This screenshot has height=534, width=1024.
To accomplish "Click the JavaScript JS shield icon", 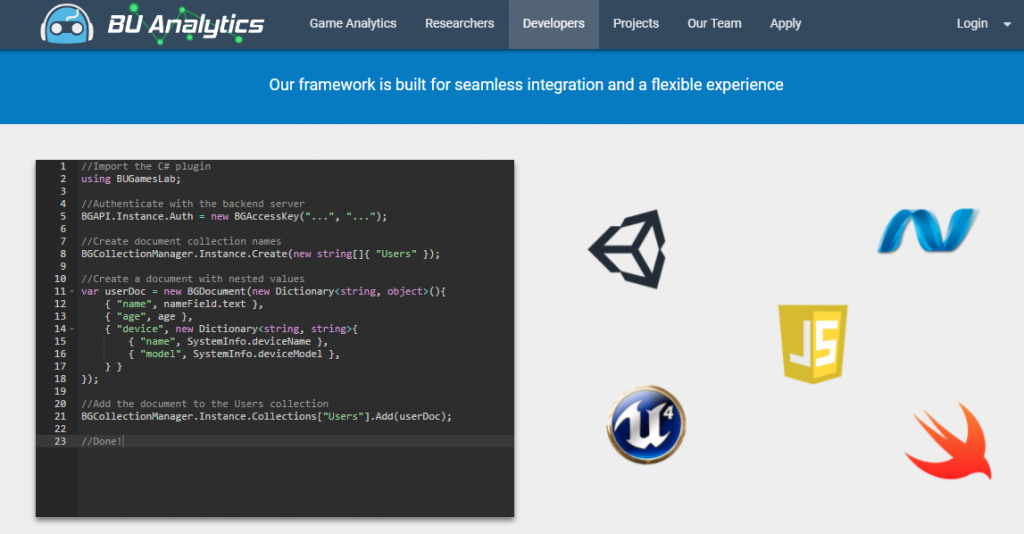I will pos(813,344).
